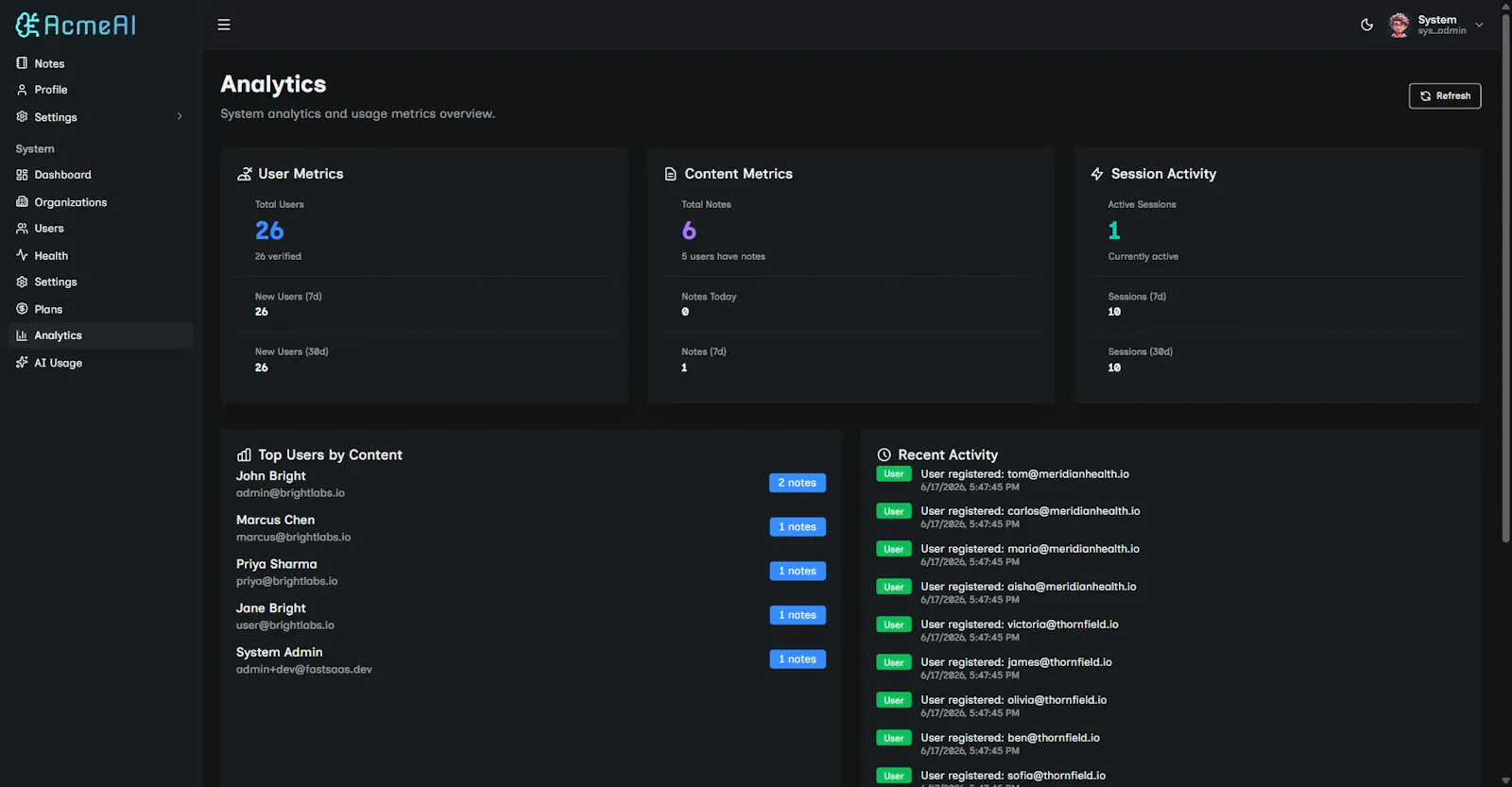Click the Organizations sidebar icon
1512x787 pixels.
tap(22, 202)
